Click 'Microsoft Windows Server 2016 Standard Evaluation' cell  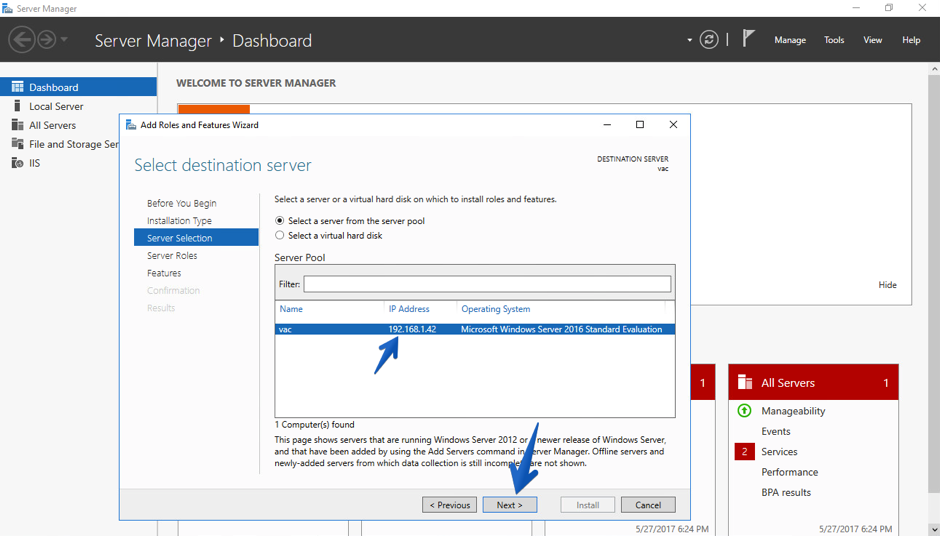coord(561,329)
